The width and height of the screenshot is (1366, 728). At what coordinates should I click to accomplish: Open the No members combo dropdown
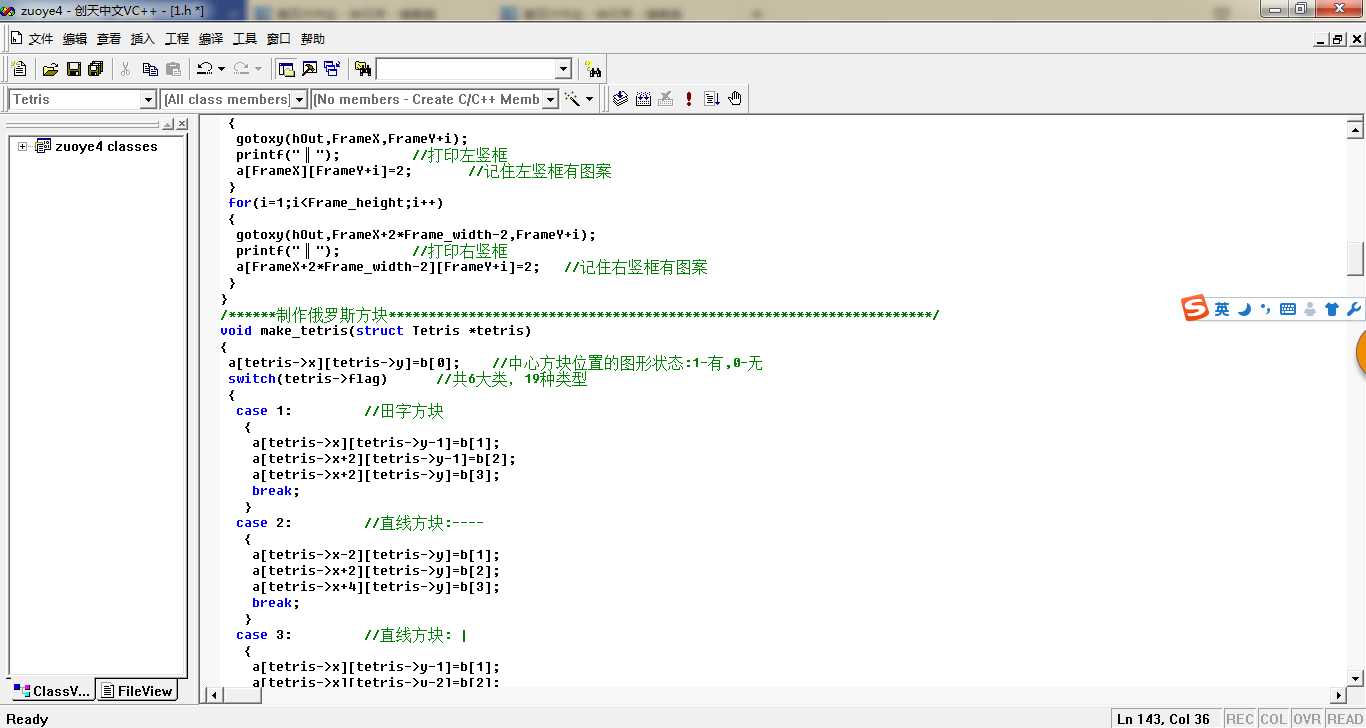549,99
